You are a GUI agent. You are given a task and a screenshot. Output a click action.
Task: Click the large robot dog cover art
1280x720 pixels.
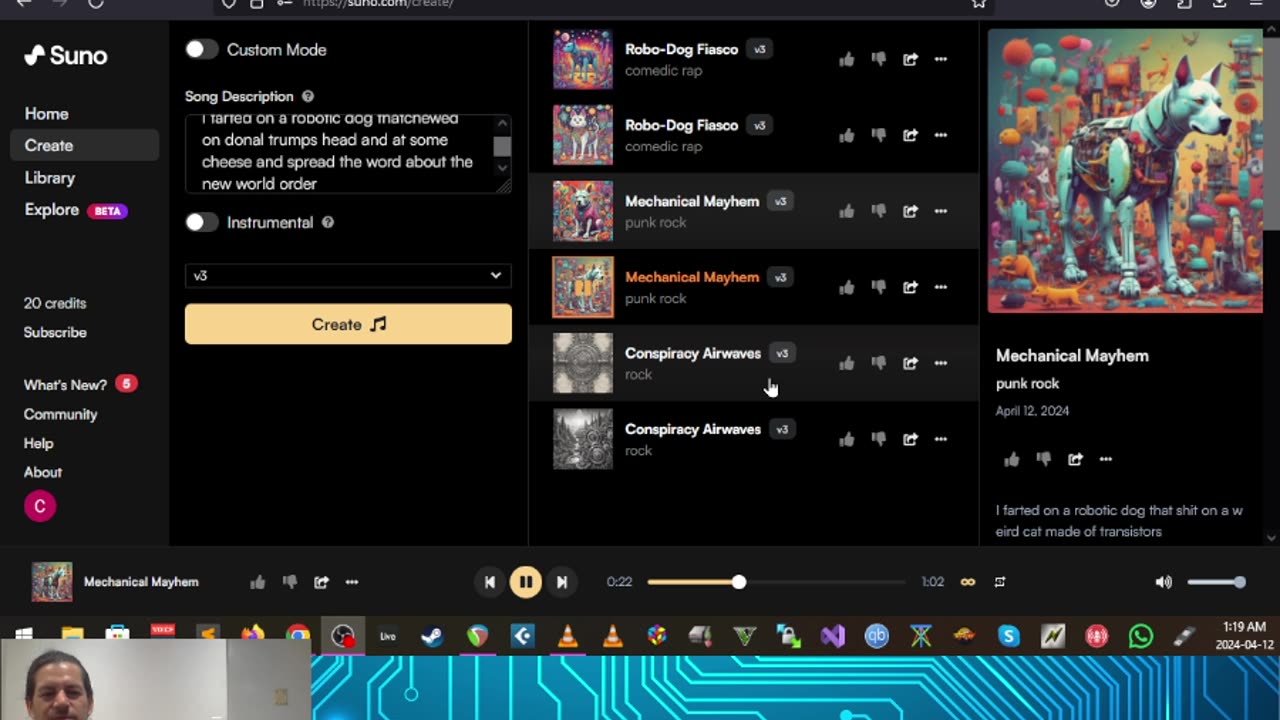click(x=1125, y=171)
